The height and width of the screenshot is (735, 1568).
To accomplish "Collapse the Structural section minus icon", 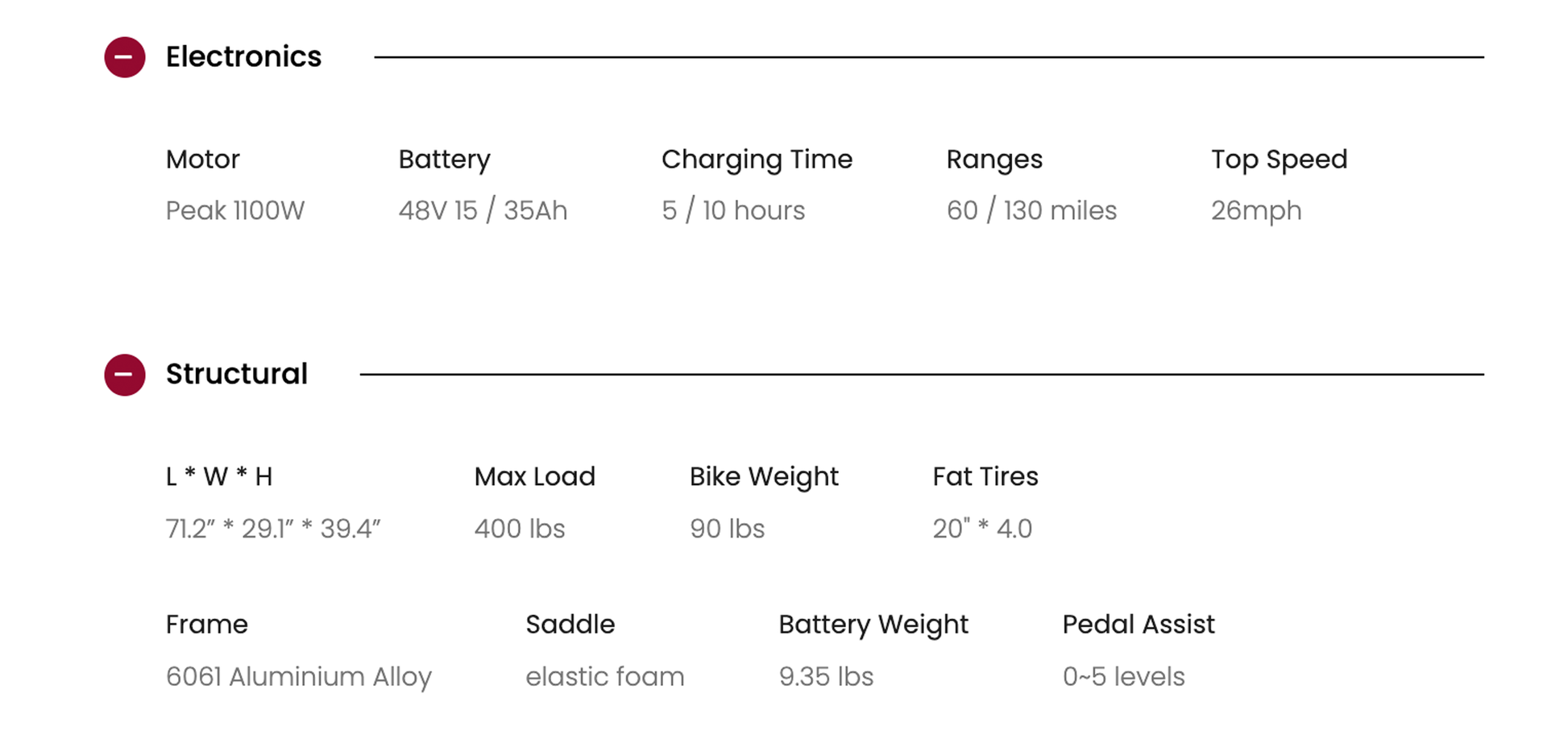I will [125, 375].
